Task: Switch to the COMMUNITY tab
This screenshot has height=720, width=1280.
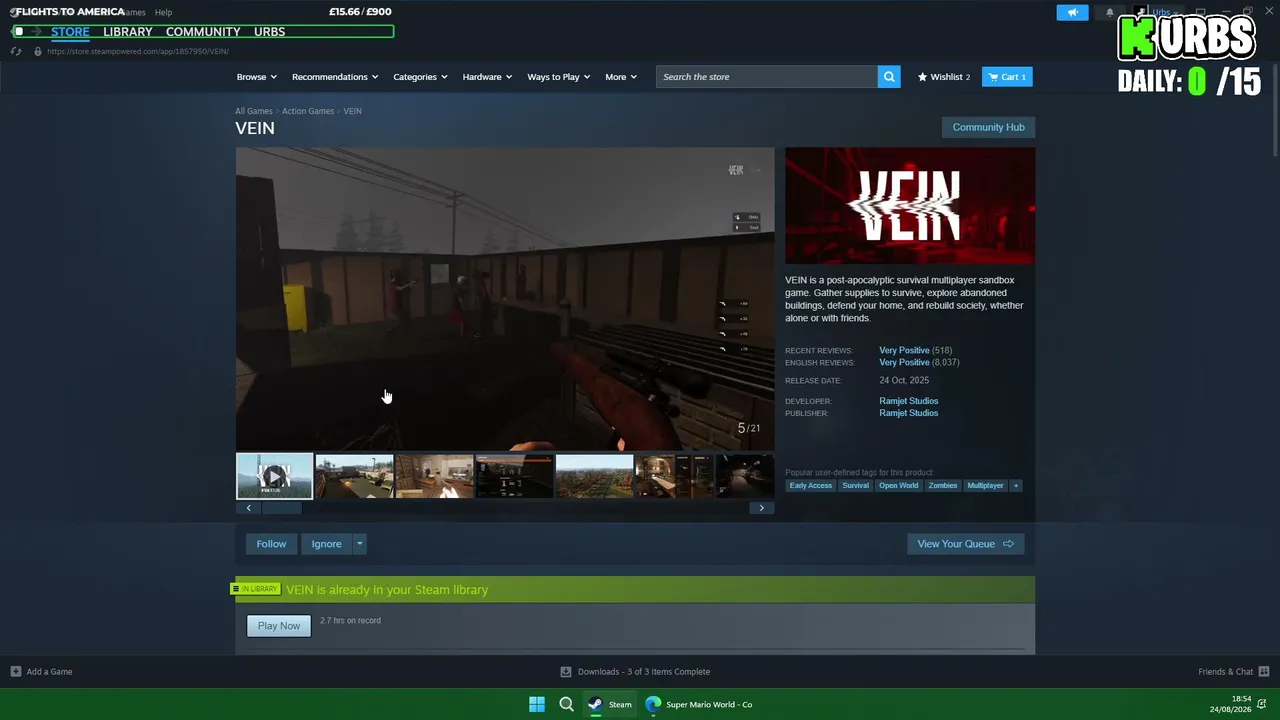Action: click(203, 32)
